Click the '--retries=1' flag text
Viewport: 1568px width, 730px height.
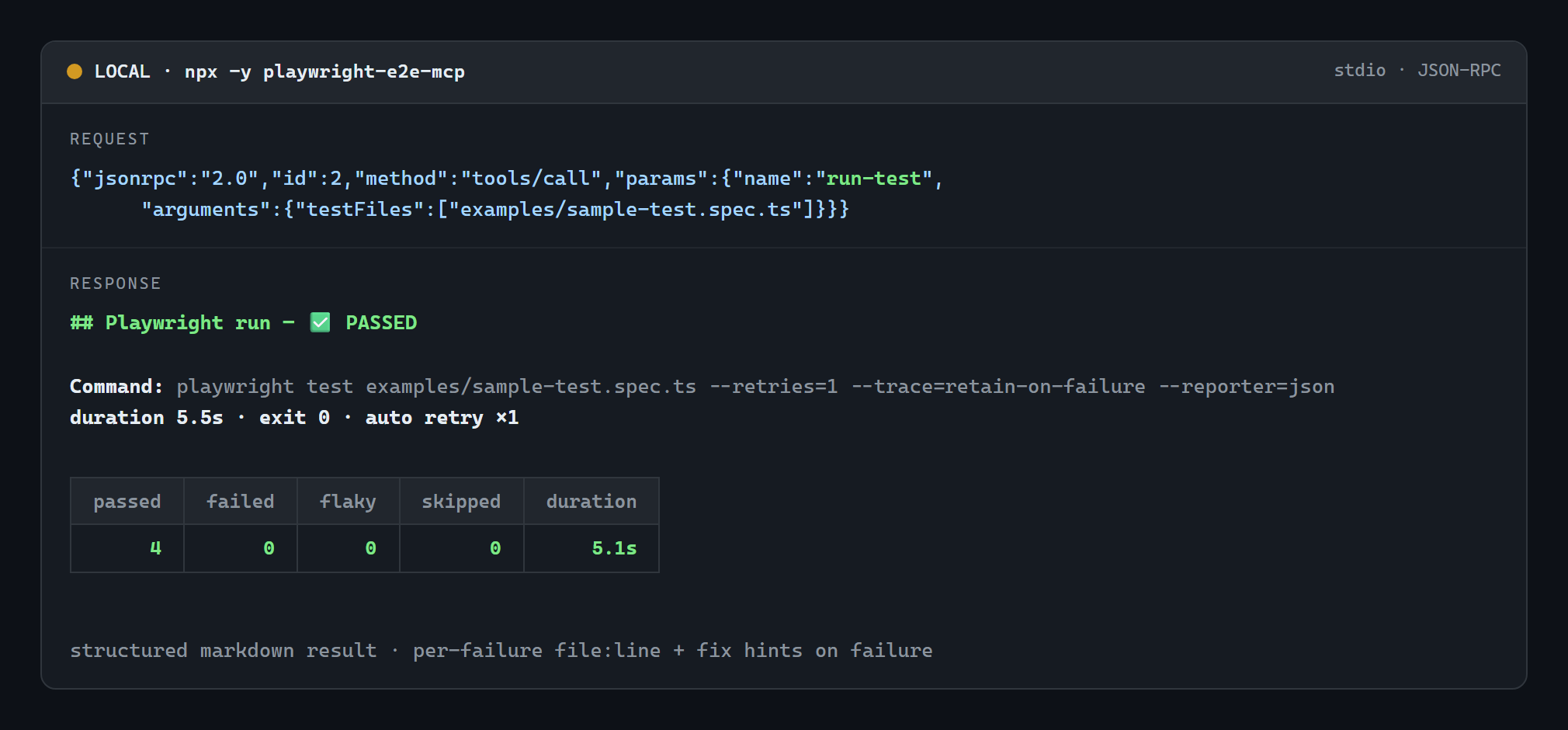point(773,387)
